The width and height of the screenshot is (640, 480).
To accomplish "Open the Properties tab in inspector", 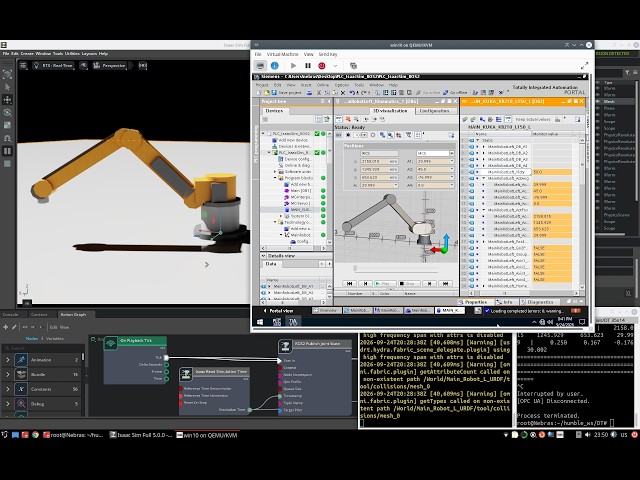I will (x=473, y=302).
